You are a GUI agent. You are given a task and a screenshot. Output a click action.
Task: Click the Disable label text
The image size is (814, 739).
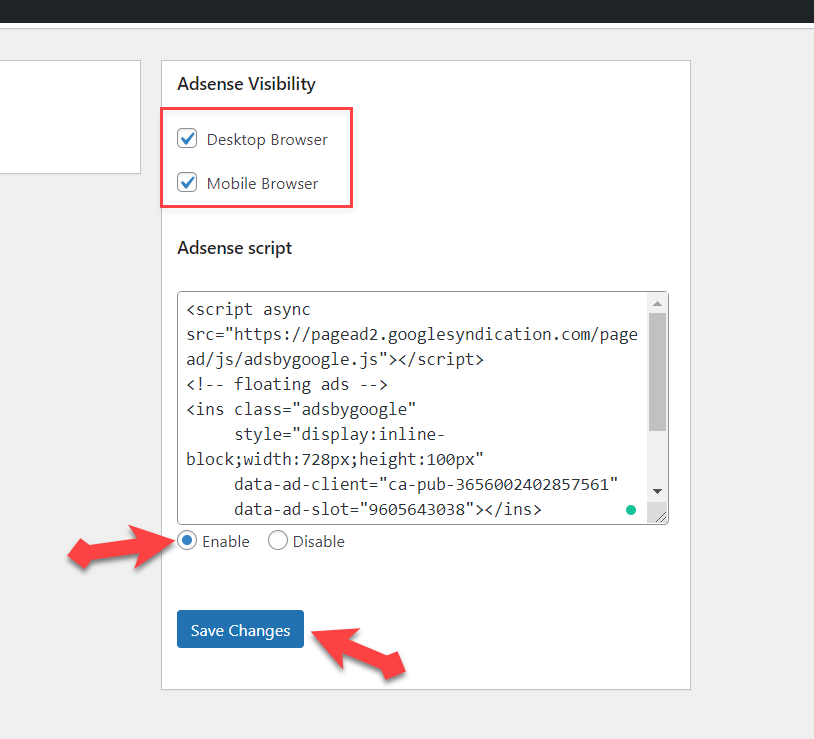click(318, 542)
